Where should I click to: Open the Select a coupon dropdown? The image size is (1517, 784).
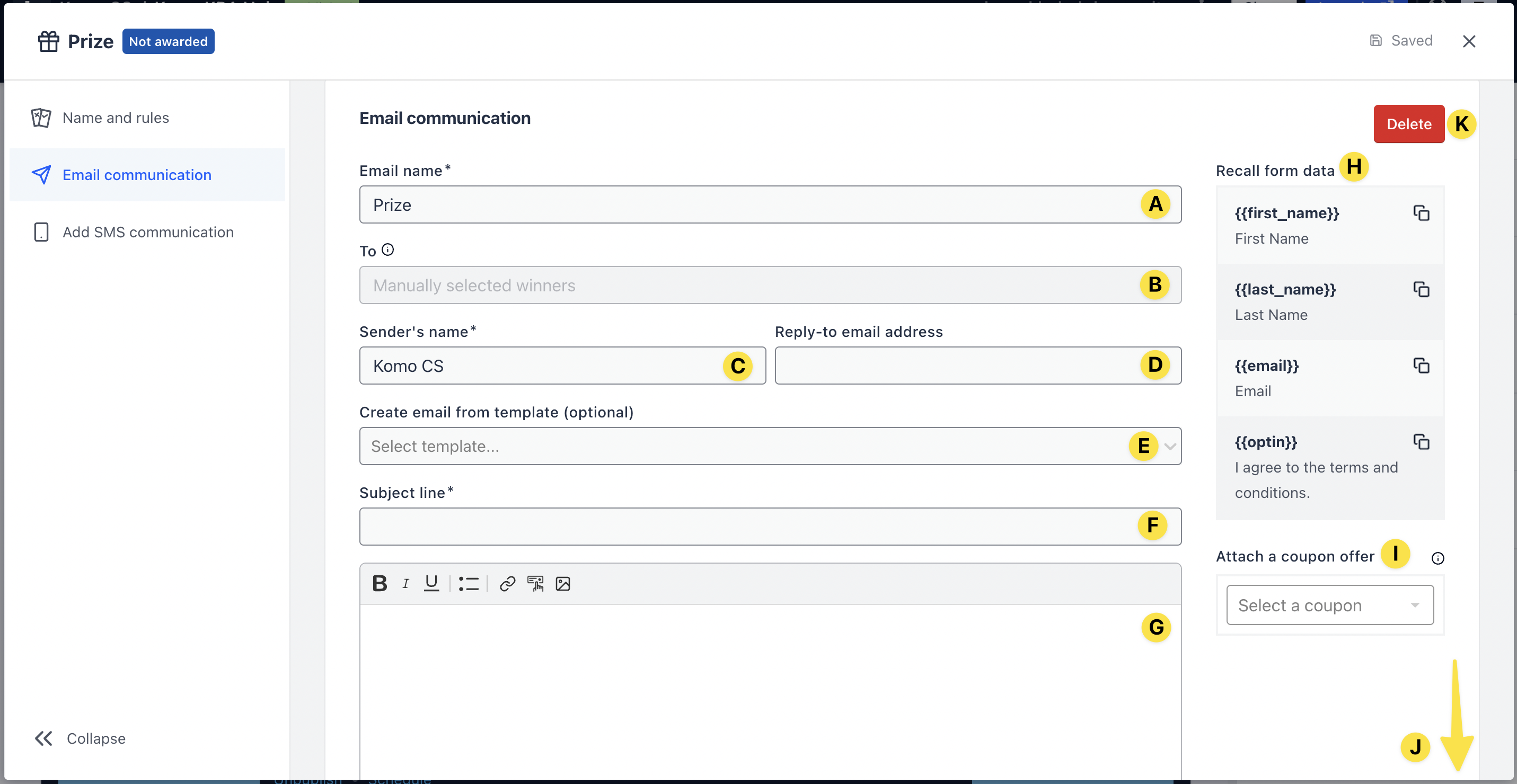[x=1330, y=605]
